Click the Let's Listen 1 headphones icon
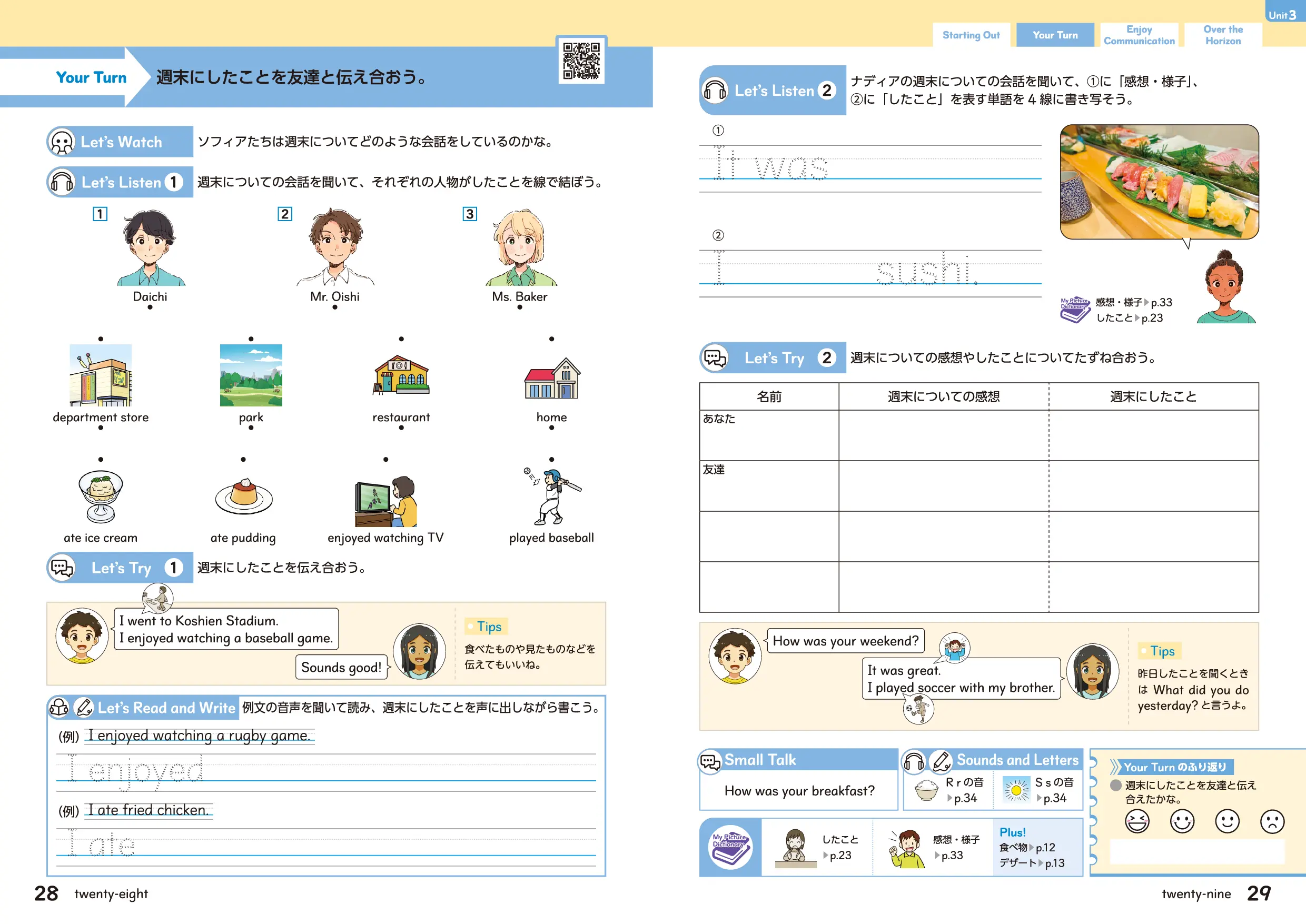 point(62,182)
